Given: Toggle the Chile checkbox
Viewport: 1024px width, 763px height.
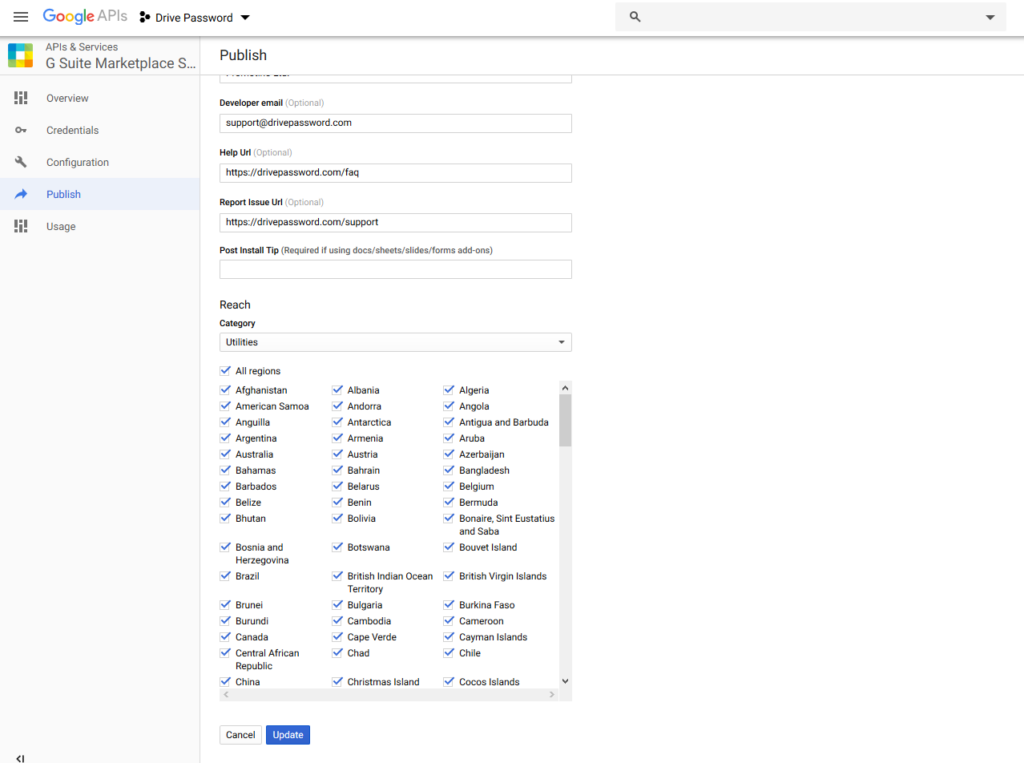Looking at the screenshot, I should coord(449,653).
